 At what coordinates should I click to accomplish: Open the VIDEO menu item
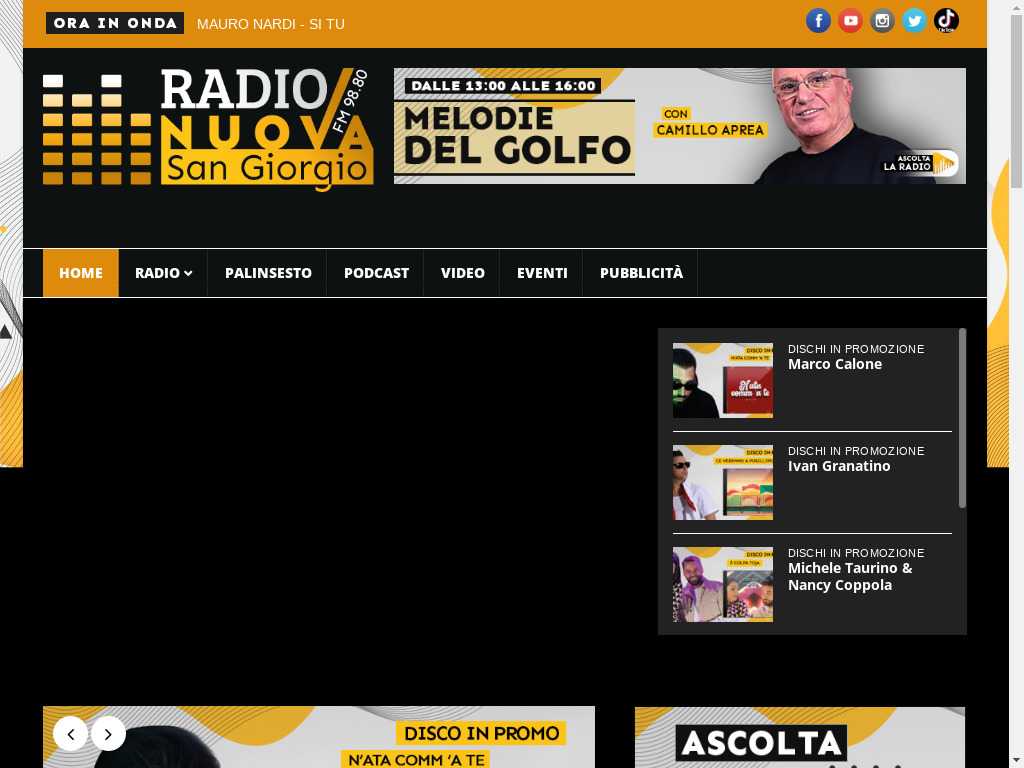(462, 273)
